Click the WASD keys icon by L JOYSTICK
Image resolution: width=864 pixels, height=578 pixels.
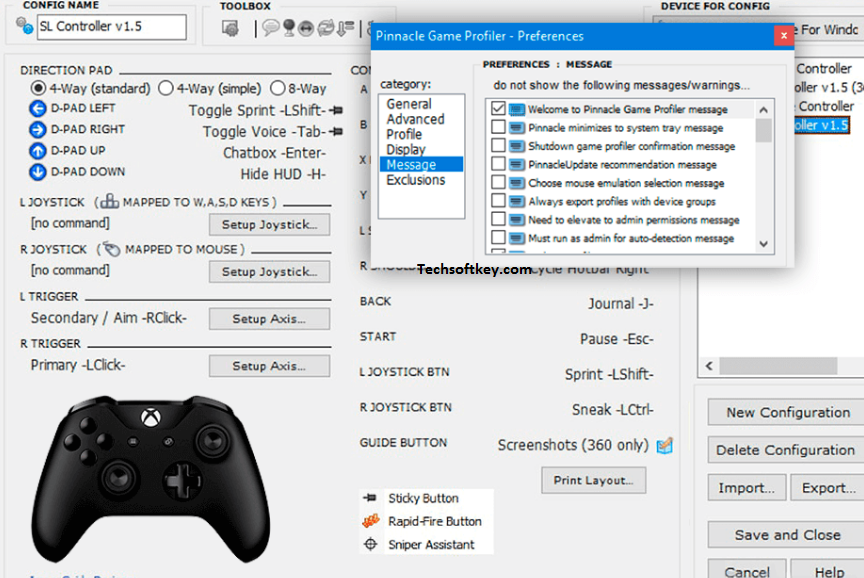coord(109,202)
